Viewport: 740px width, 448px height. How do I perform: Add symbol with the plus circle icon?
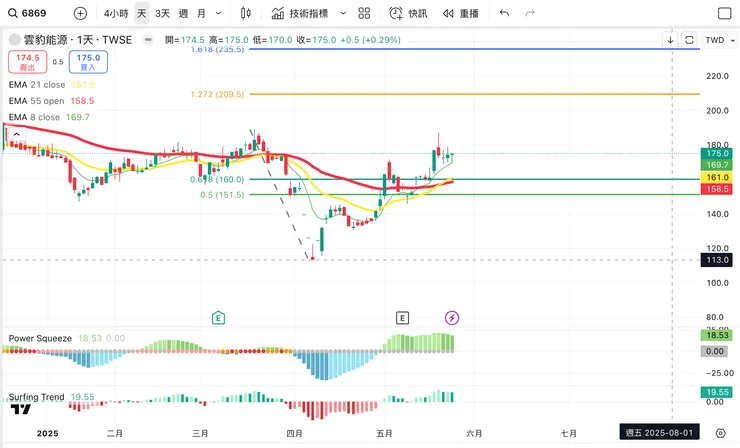80,13
